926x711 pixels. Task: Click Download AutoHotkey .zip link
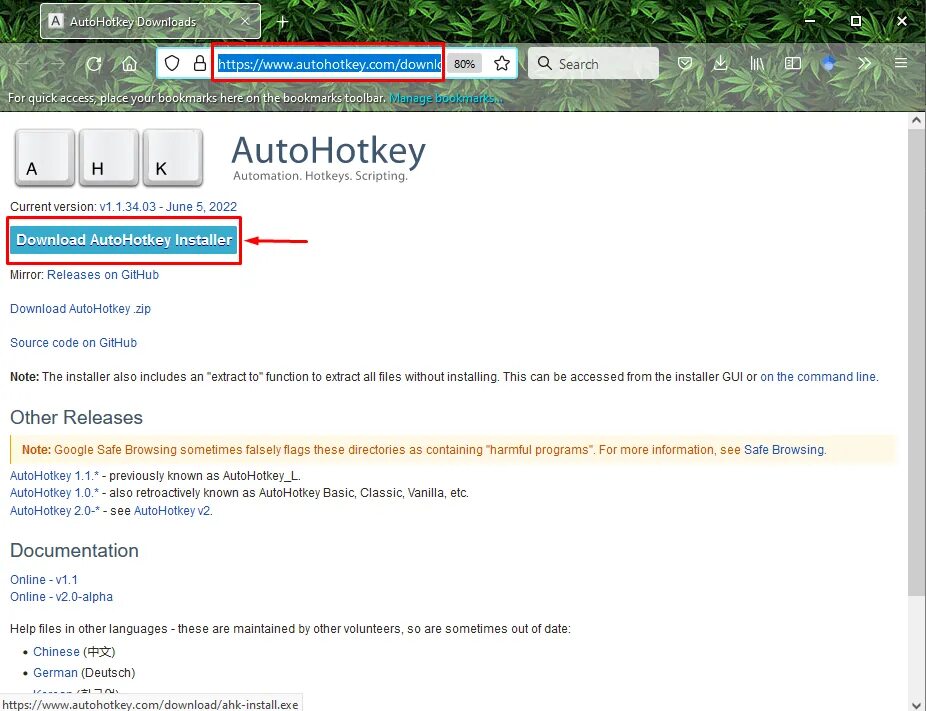pos(80,309)
